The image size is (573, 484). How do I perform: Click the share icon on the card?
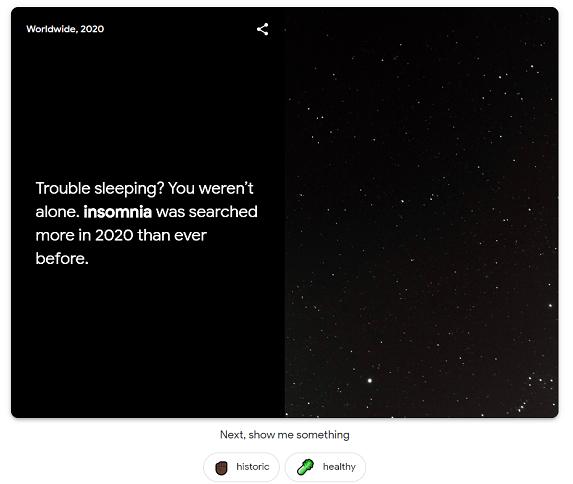click(x=262, y=29)
